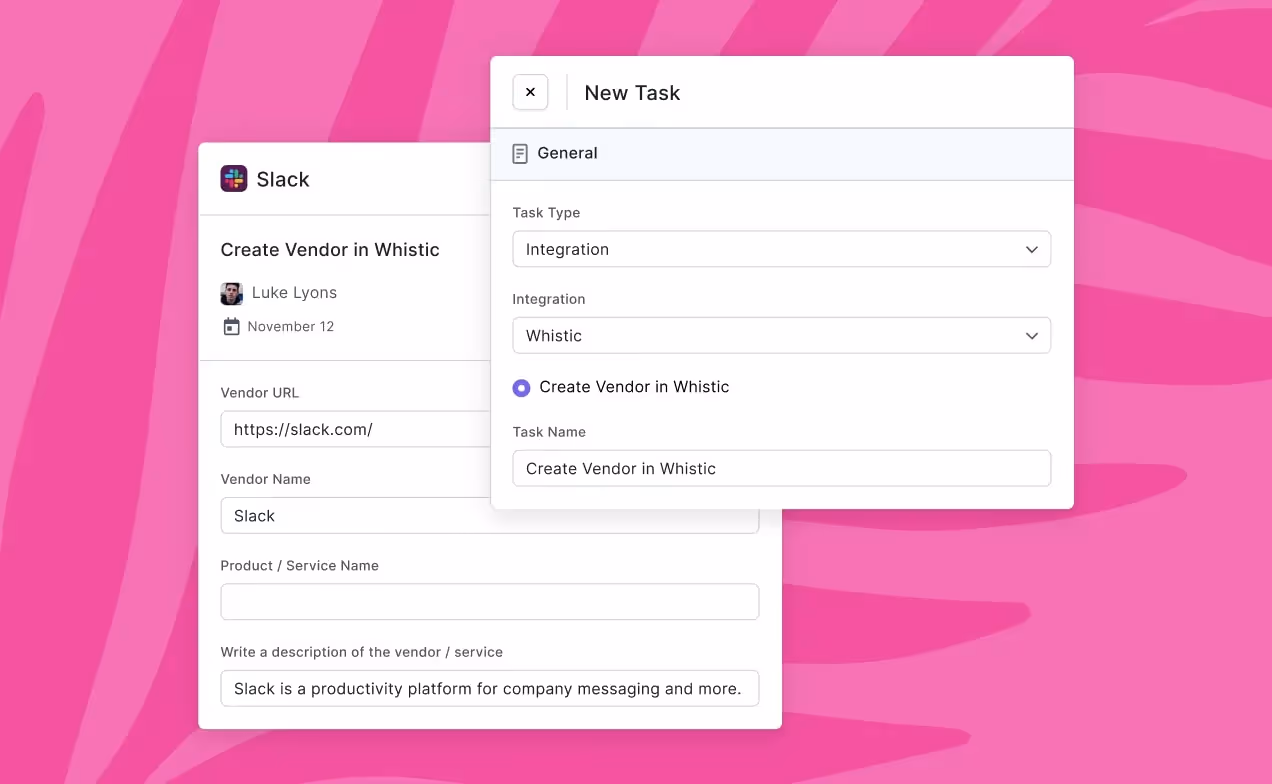Click the Vendor URL input field
Viewport: 1272px width, 784px height.
356,429
